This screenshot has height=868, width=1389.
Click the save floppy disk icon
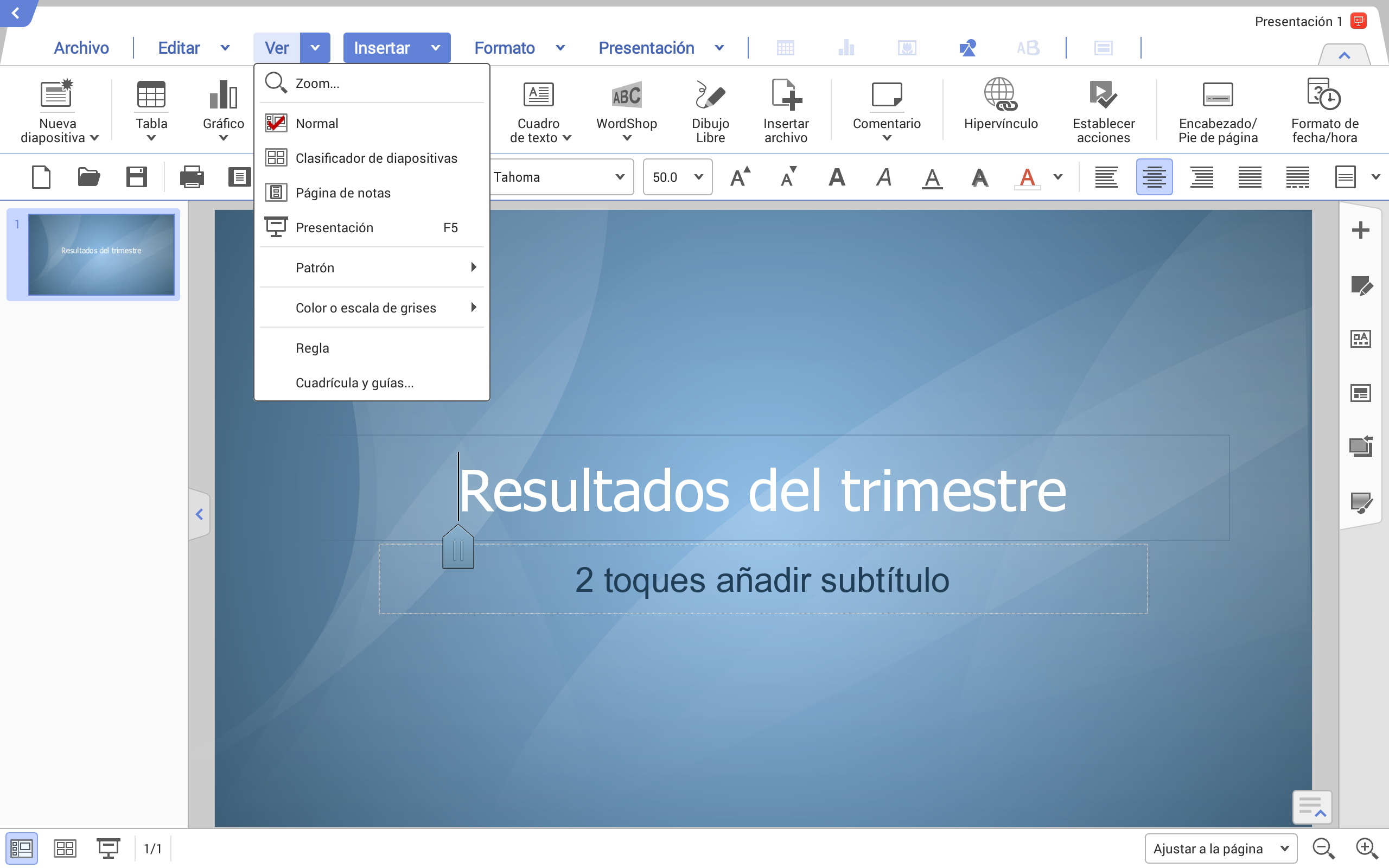coord(137,177)
